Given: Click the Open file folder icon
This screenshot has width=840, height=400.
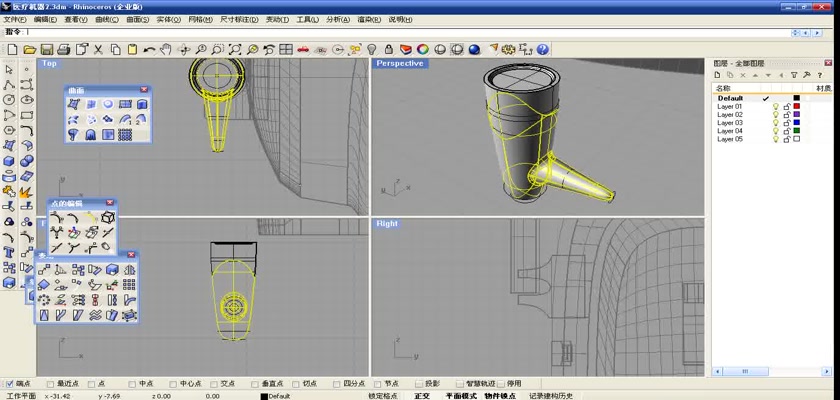Looking at the screenshot, I should tap(30, 49).
